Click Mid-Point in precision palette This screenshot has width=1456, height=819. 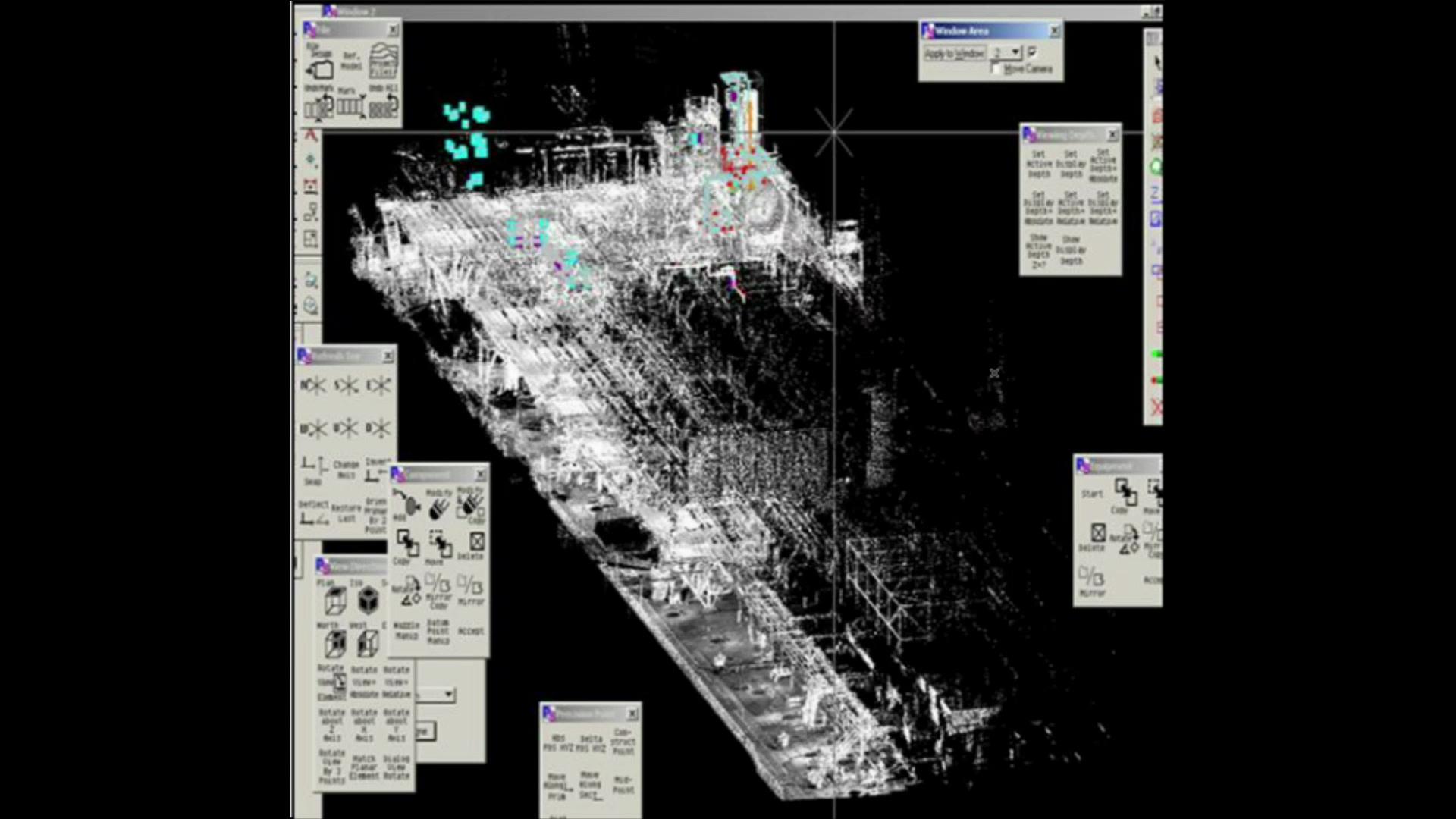point(623,785)
